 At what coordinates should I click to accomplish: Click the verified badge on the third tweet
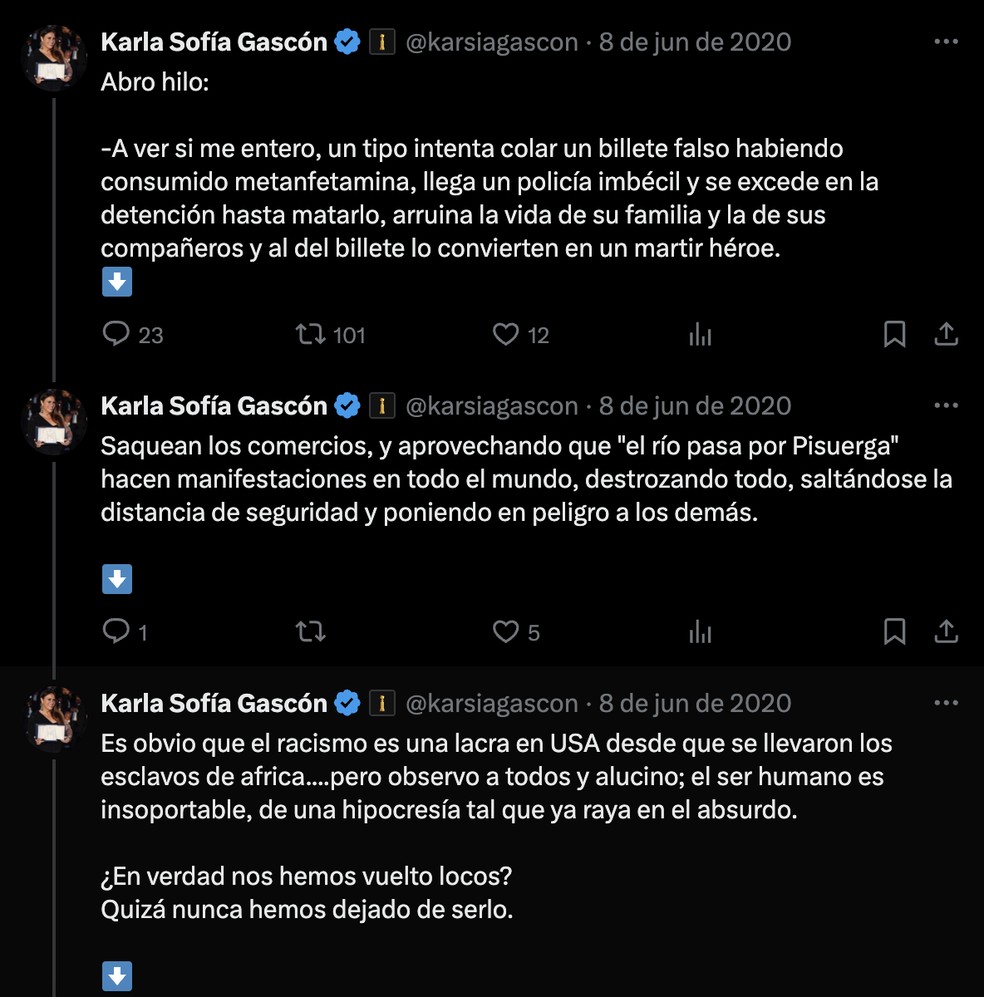(346, 703)
